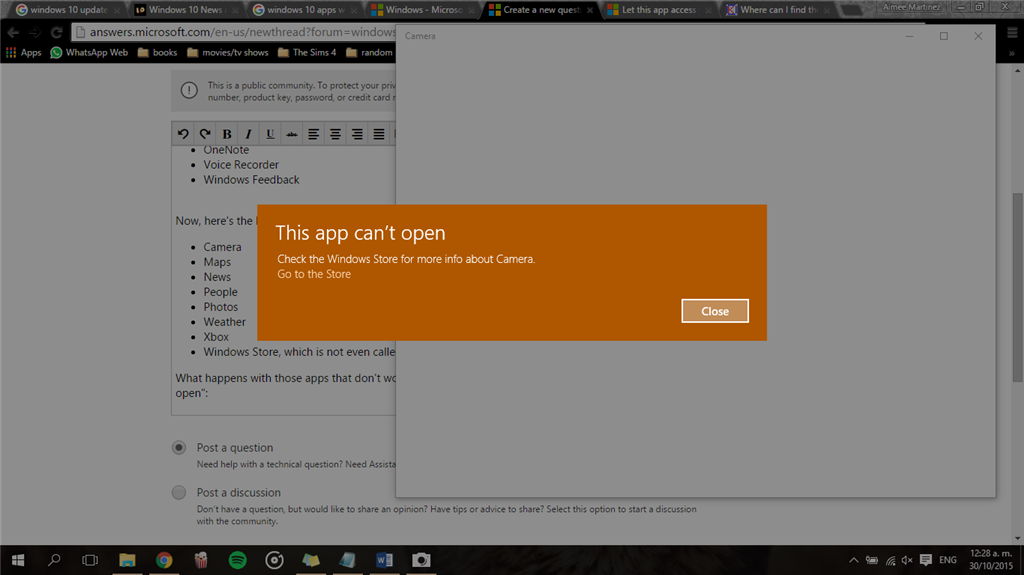1024x575 pixels.
Task: Close the "This app can't open" dialog
Action: (714, 311)
